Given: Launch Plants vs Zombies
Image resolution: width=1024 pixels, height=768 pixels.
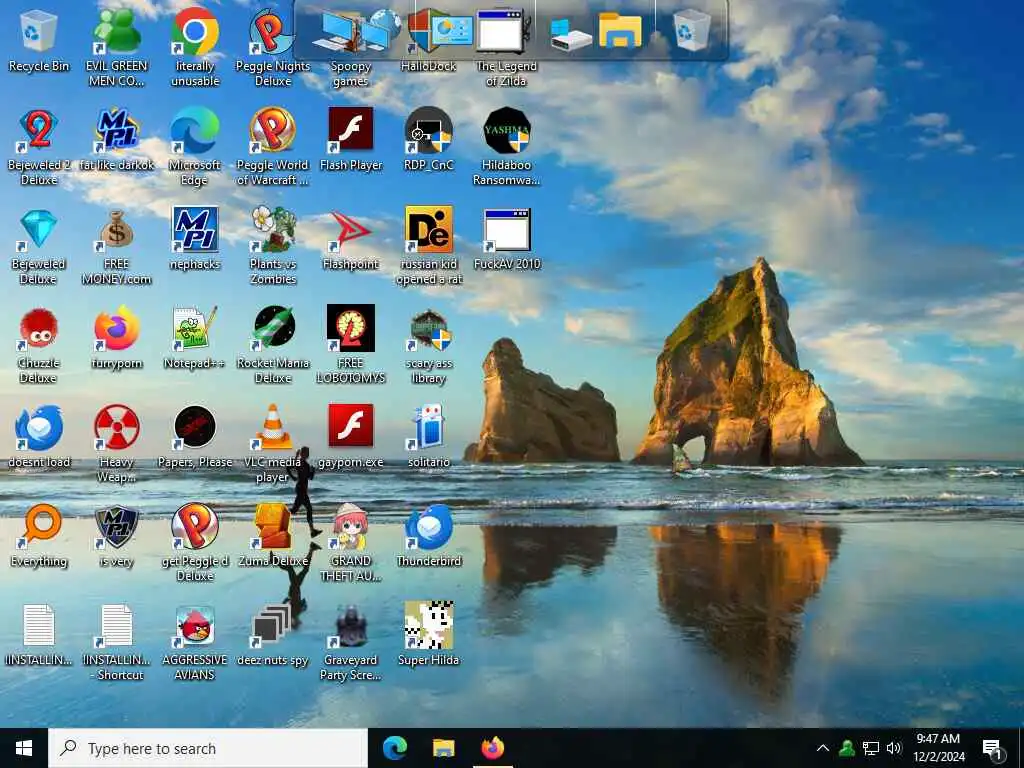Looking at the screenshot, I should click(273, 246).
